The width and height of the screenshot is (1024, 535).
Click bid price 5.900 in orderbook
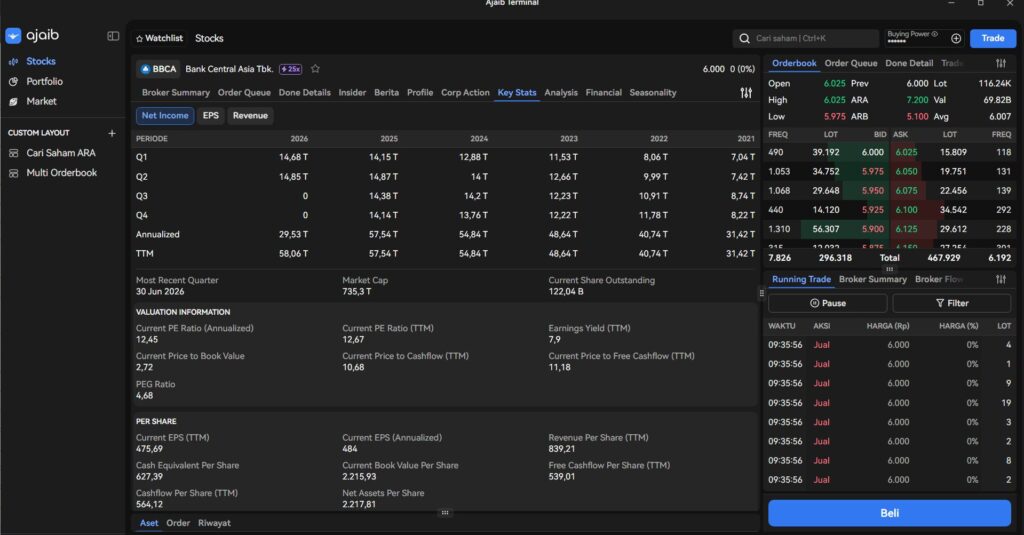[x=872, y=229]
